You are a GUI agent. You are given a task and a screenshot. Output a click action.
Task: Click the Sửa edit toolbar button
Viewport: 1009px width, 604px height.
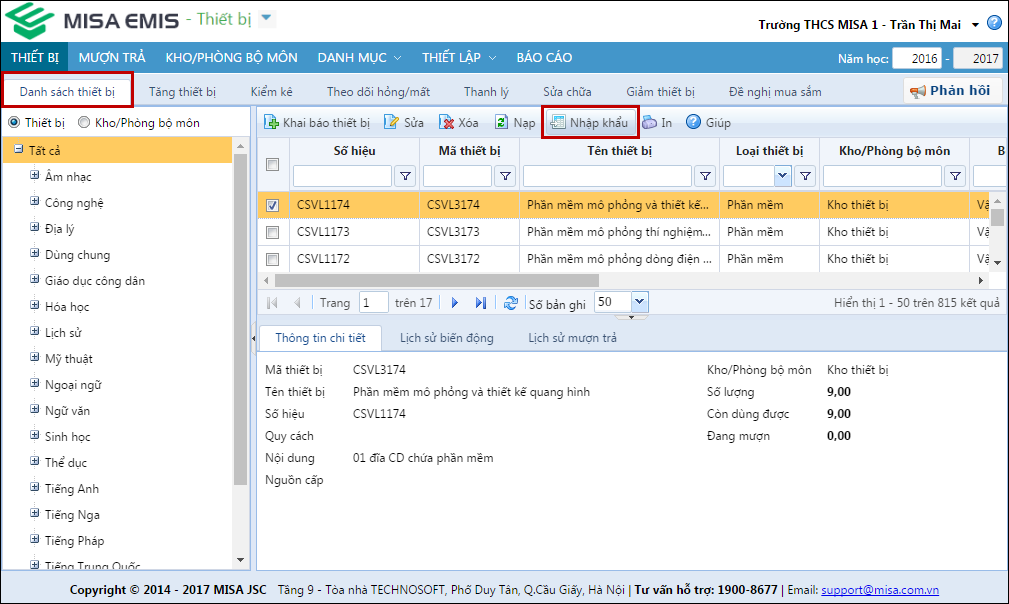pos(403,122)
